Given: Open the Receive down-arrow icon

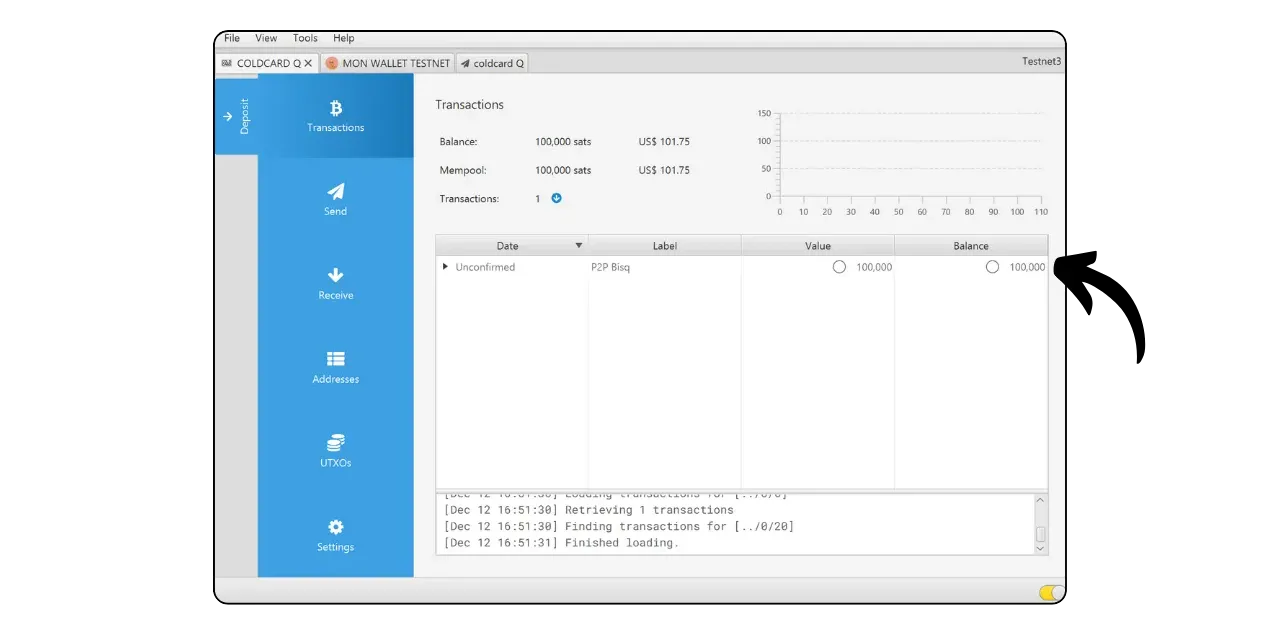Looking at the screenshot, I should click(336, 275).
